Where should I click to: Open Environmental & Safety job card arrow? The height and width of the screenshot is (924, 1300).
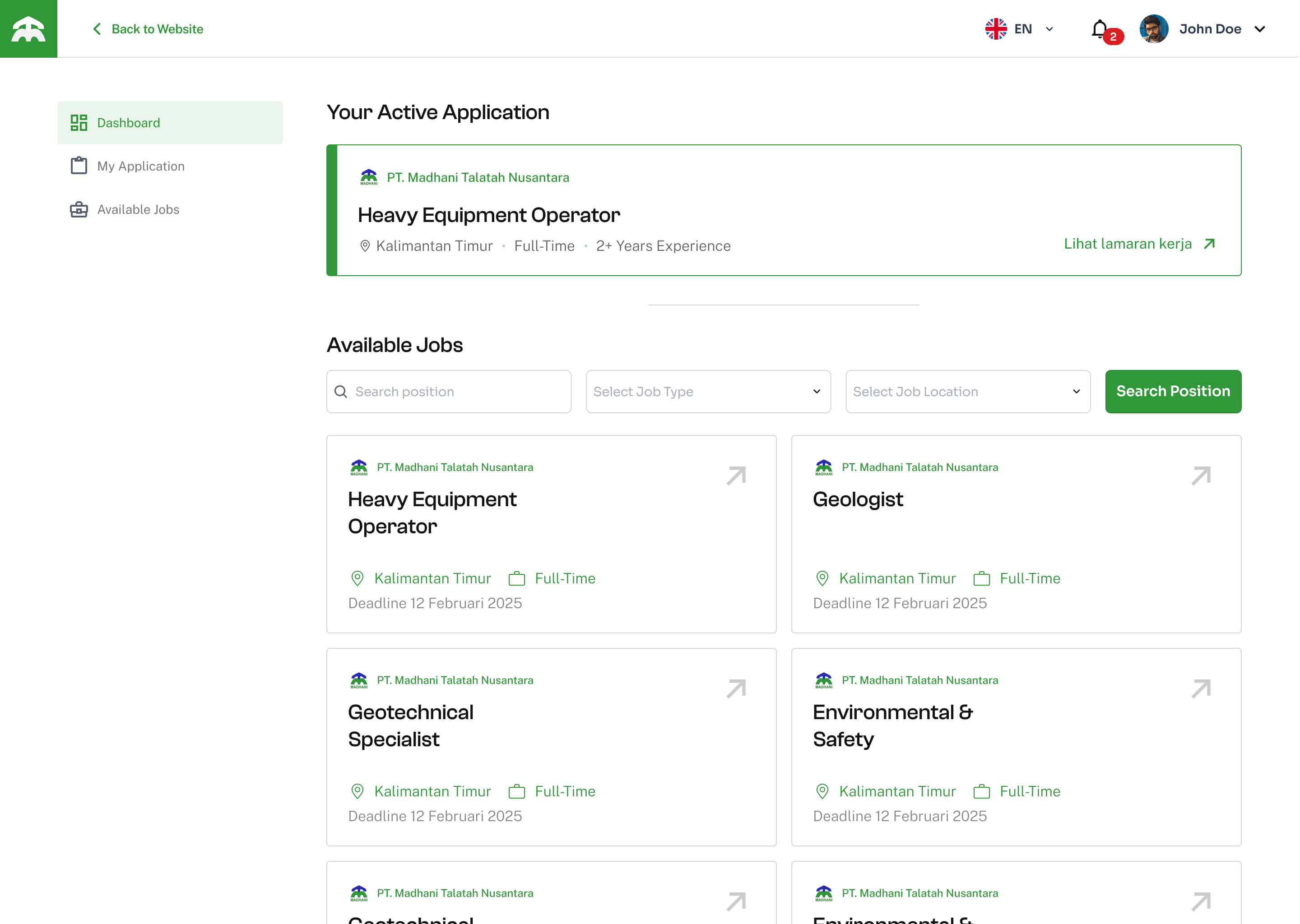(x=1201, y=688)
